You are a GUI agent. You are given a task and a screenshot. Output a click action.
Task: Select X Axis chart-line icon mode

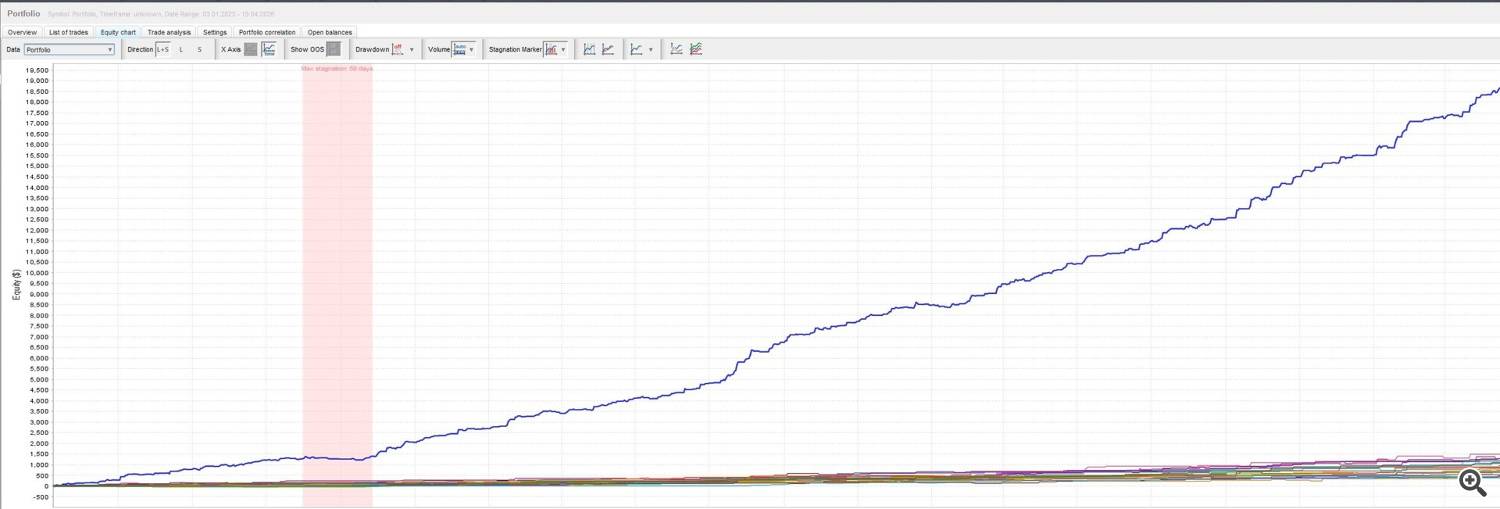tap(269, 49)
